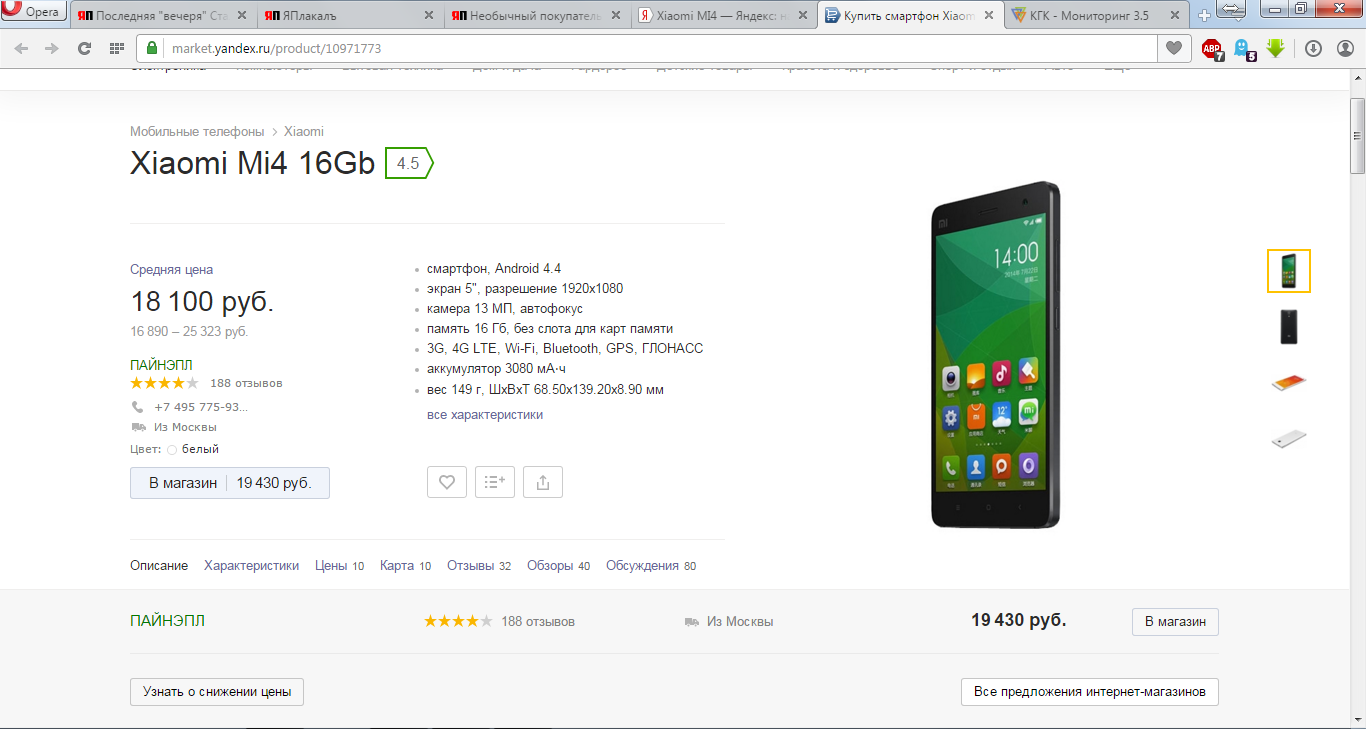Select the front-view phone thumbnail
This screenshot has height=729, width=1366.
click(x=1289, y=271)
